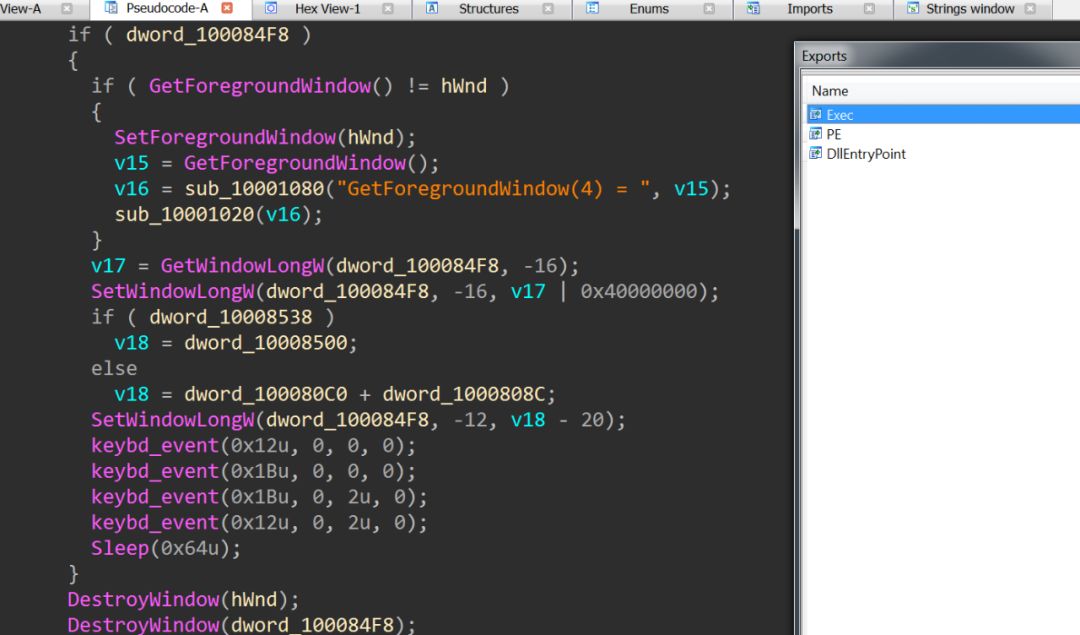
Task: Sort exports by the Name column header
Action: tap(830, 91)
